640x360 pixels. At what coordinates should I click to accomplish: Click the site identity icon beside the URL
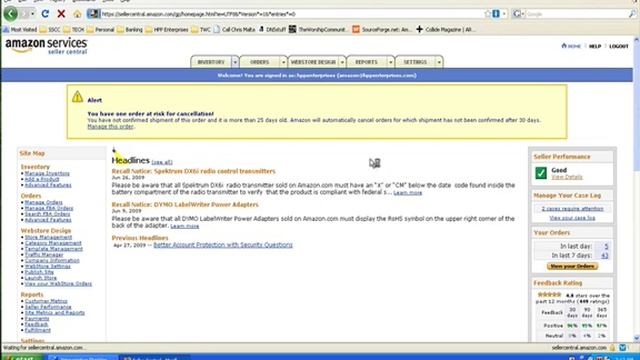[93, 14]
